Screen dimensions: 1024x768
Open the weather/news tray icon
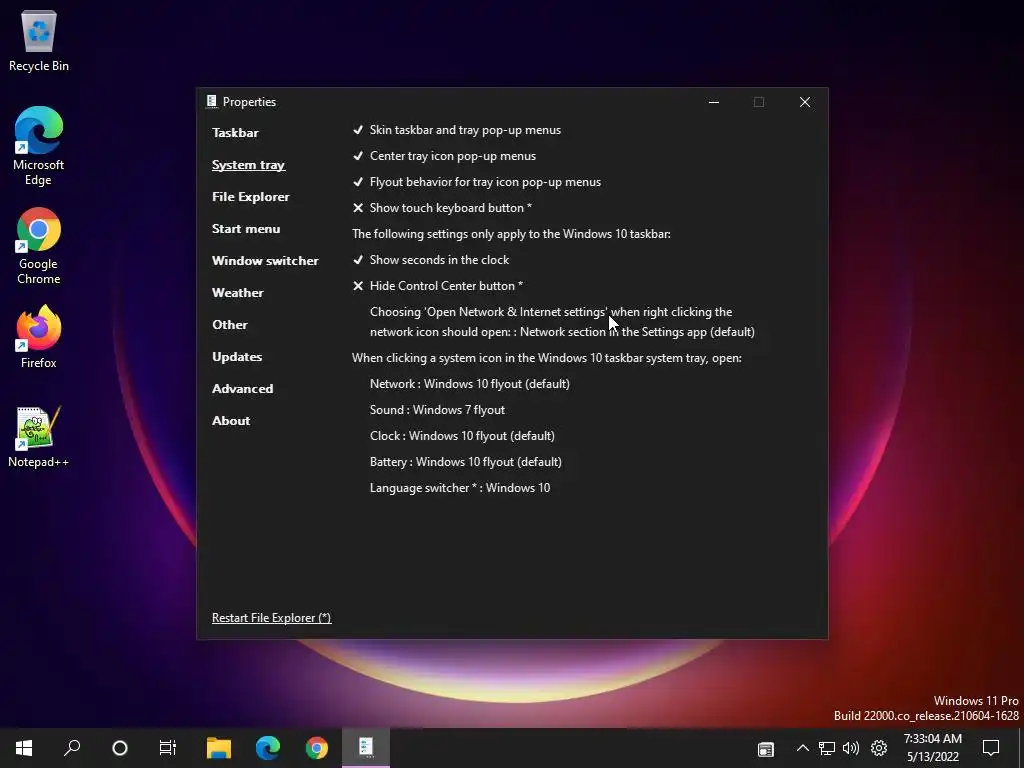tap(765, 748)
